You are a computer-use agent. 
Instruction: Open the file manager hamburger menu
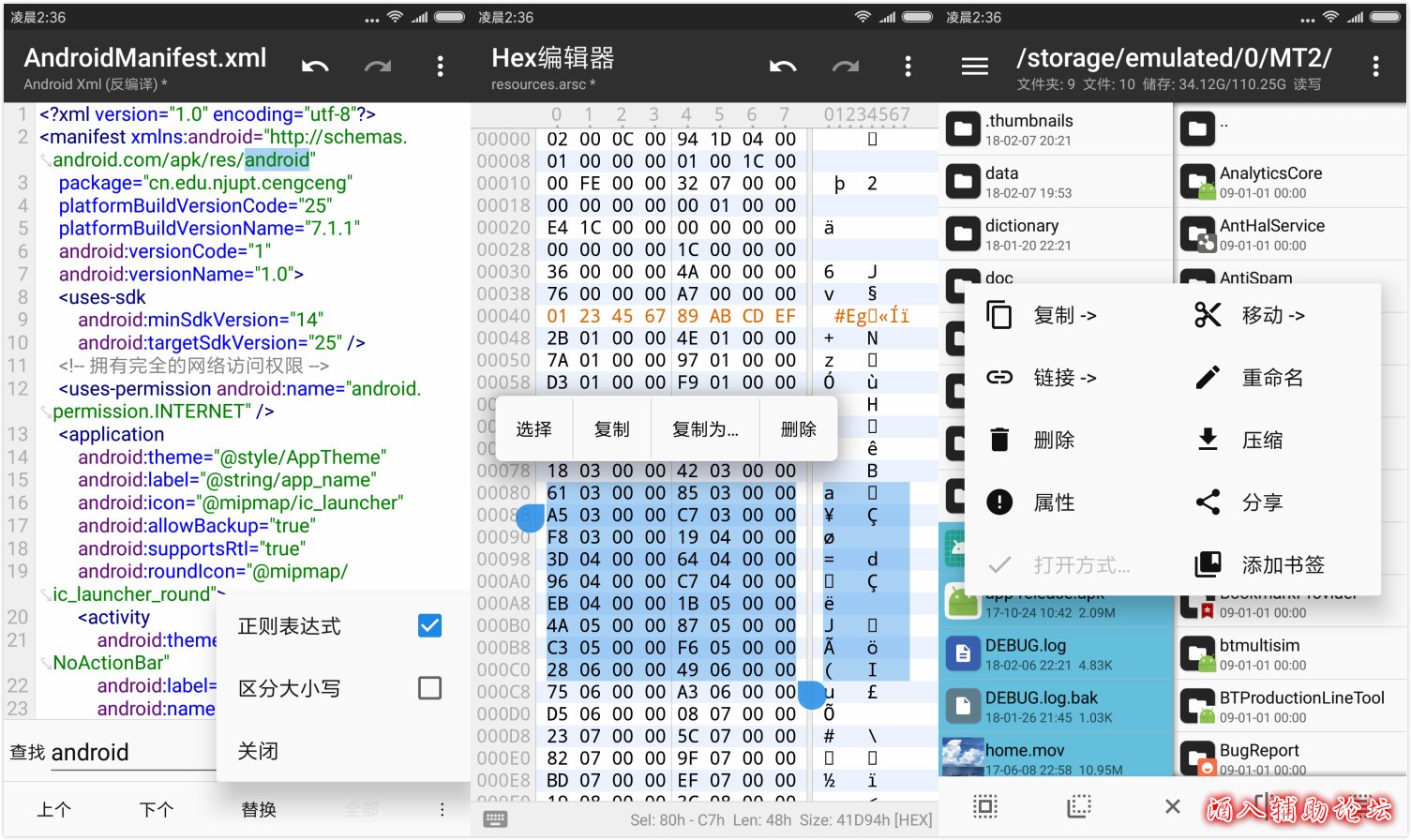[x=975, y=66]
